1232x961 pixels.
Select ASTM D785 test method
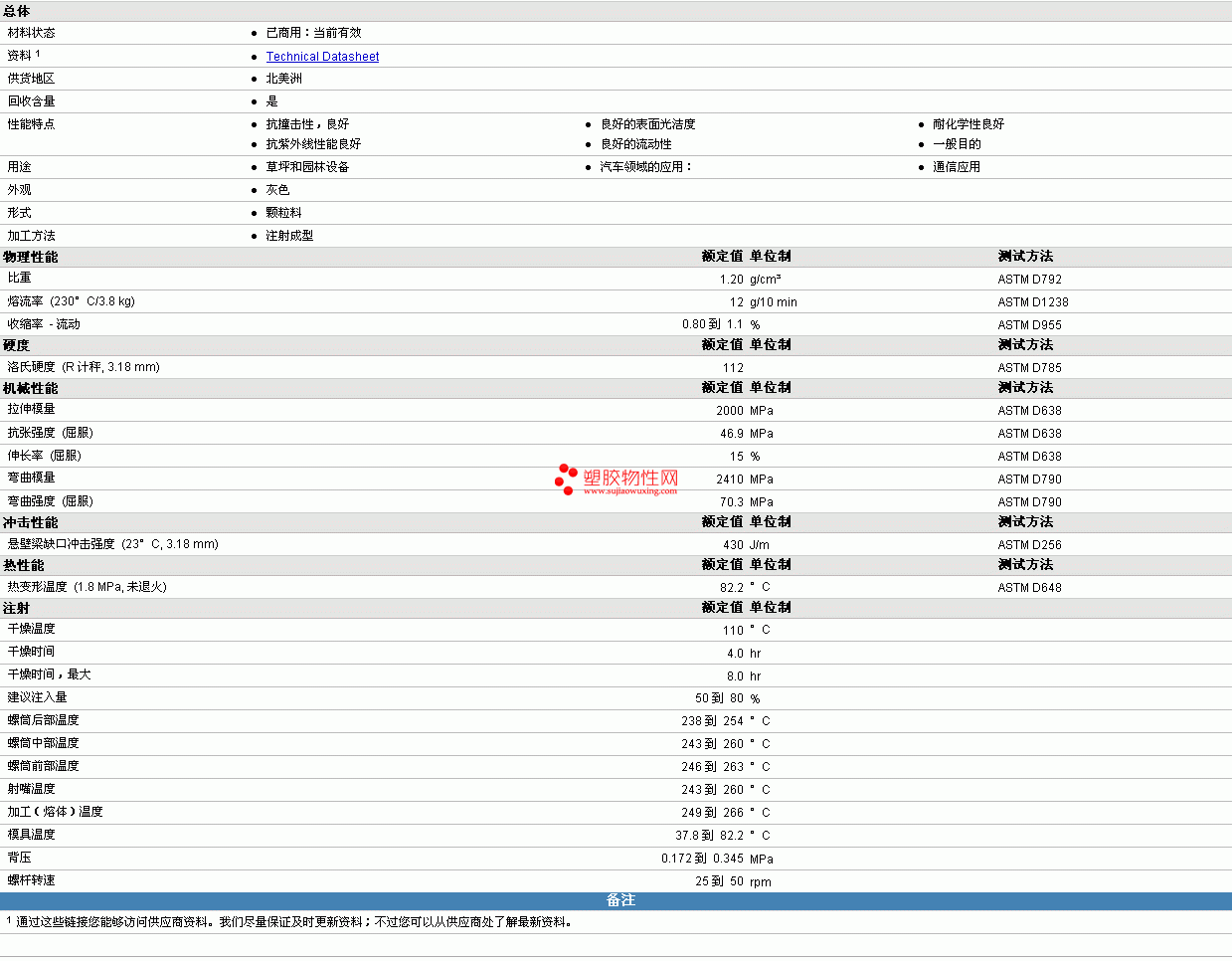(1029, 368)
